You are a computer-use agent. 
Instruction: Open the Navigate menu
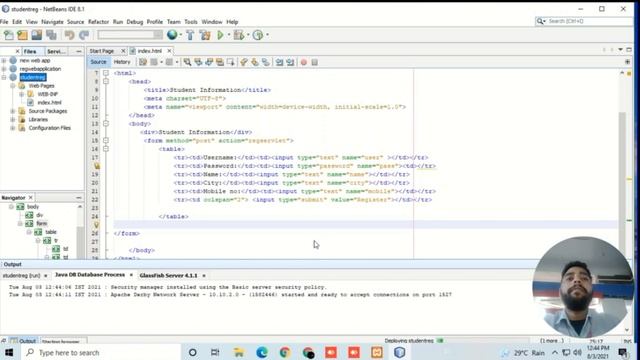[x=52, y=22]
